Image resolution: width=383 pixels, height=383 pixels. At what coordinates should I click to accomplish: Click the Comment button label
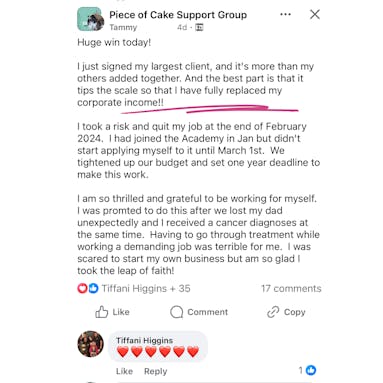(x=208, y=312)
